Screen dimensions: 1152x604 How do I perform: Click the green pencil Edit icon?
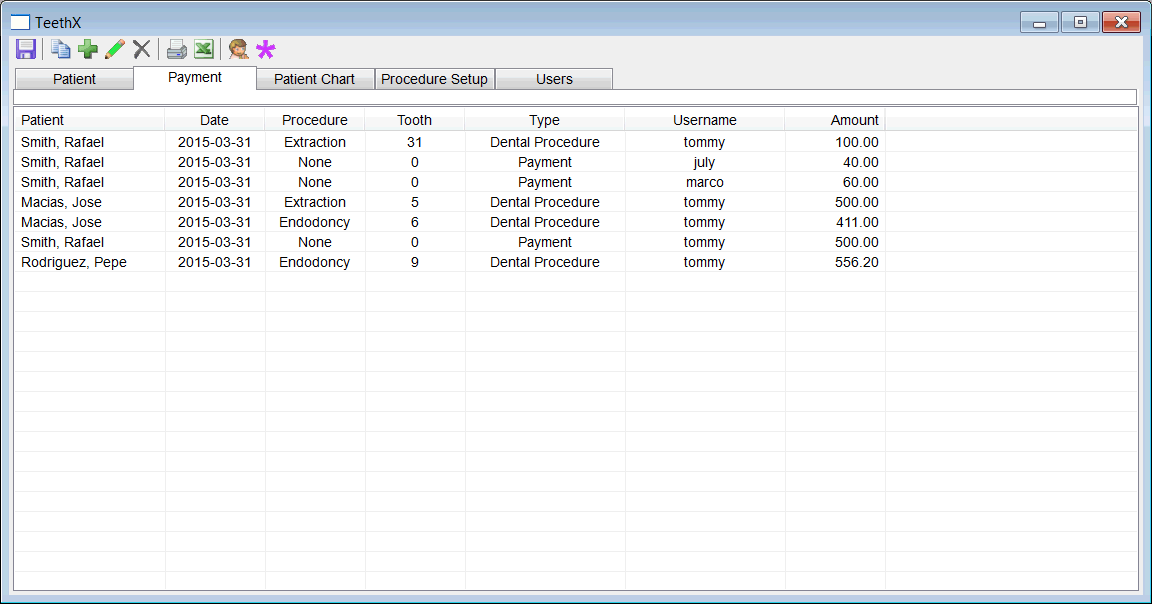point(115,49)
